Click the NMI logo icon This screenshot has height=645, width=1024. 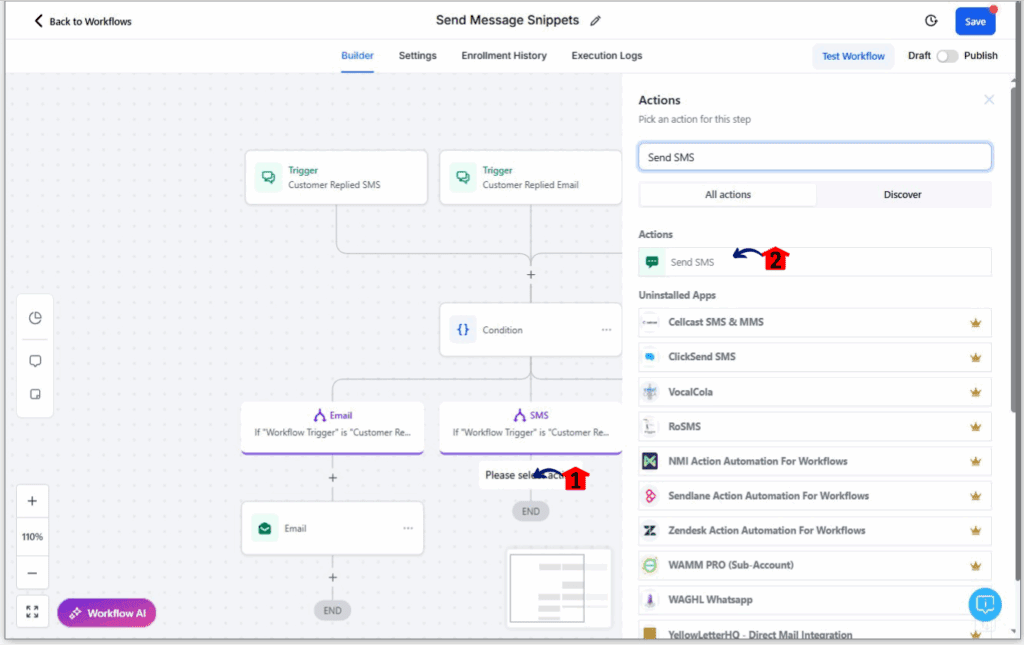(x=650, y=461)
